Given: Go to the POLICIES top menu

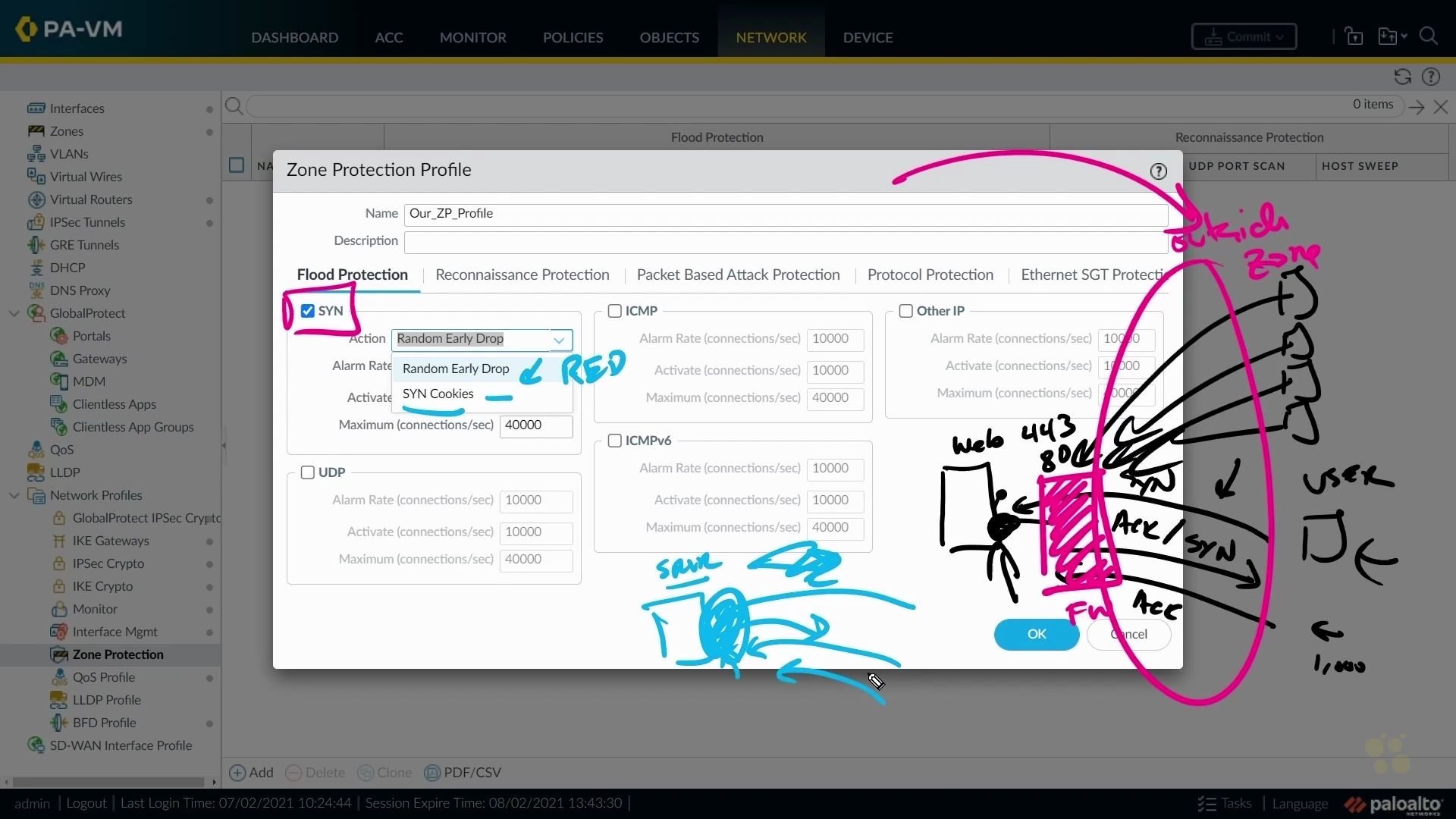Looking at the screenshot, I should point(573,37).
